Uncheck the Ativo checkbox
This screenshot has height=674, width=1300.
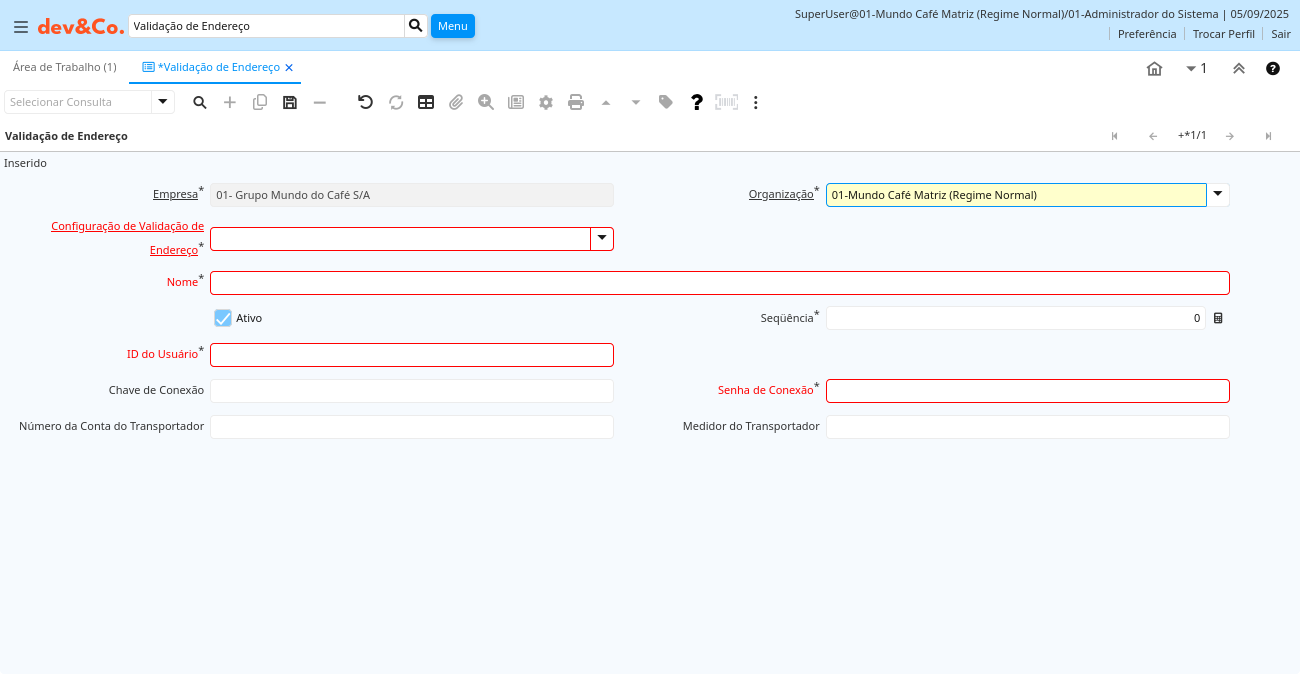223,318
